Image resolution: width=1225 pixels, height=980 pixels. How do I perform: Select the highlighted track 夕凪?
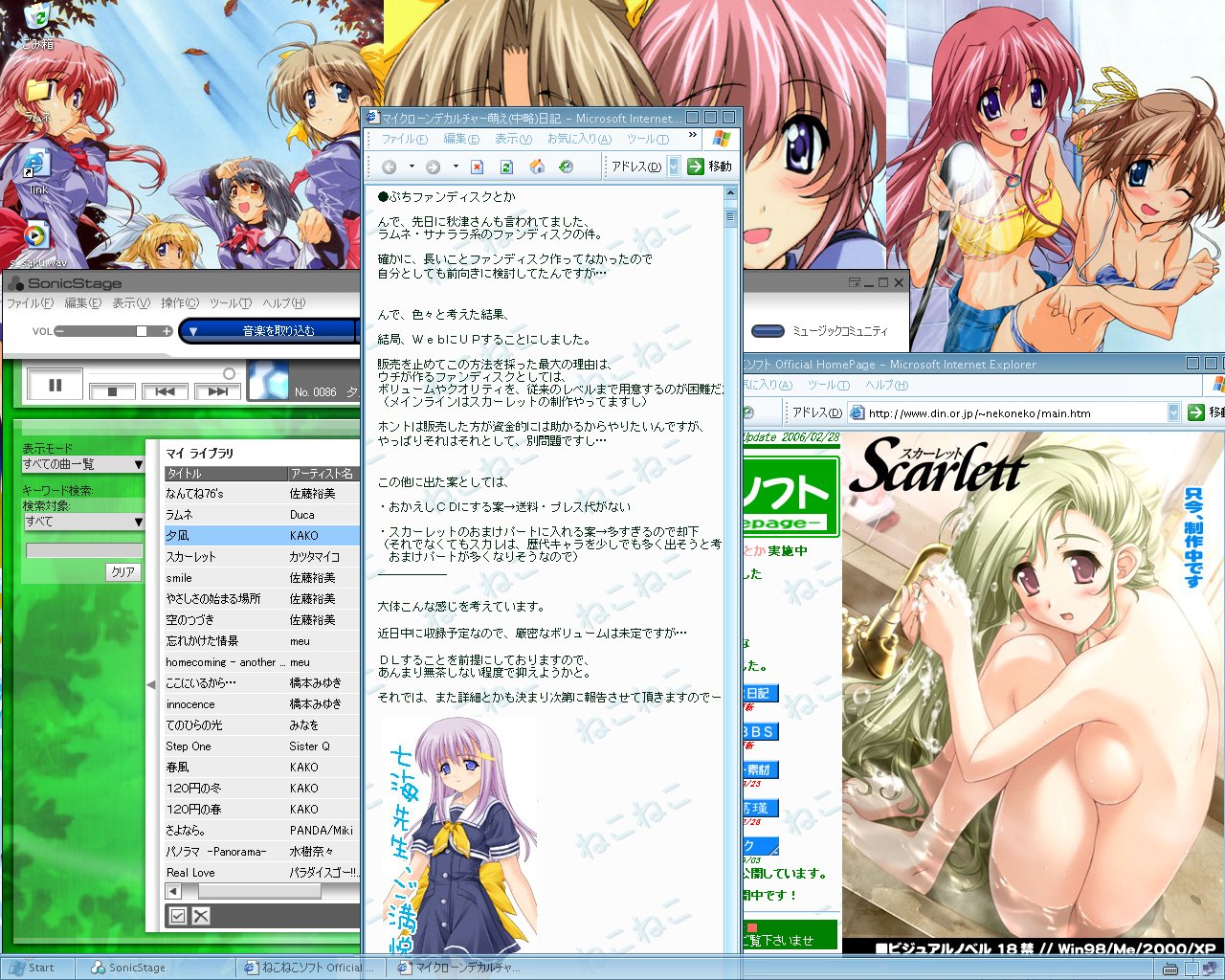[262, 536]
